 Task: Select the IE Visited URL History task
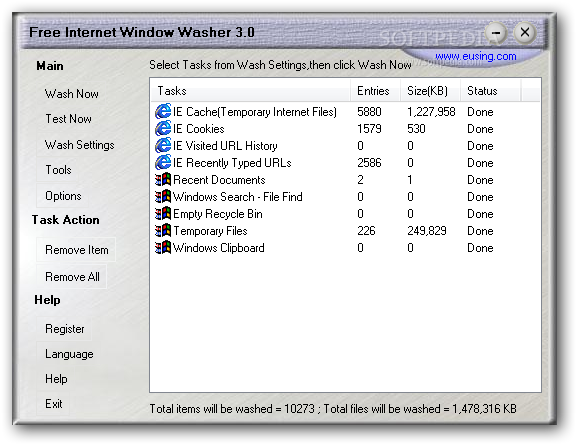click(225, 145)
